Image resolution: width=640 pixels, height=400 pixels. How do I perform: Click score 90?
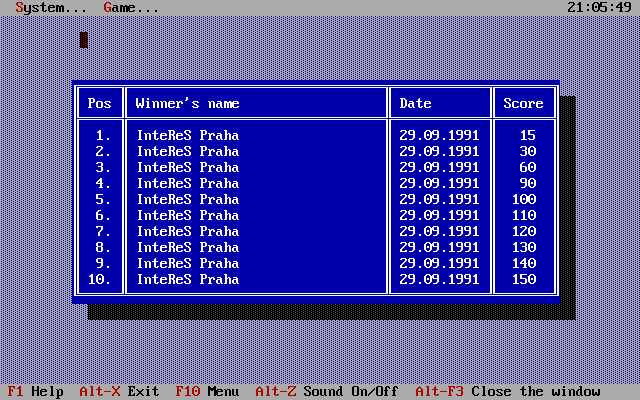[528, 183]
